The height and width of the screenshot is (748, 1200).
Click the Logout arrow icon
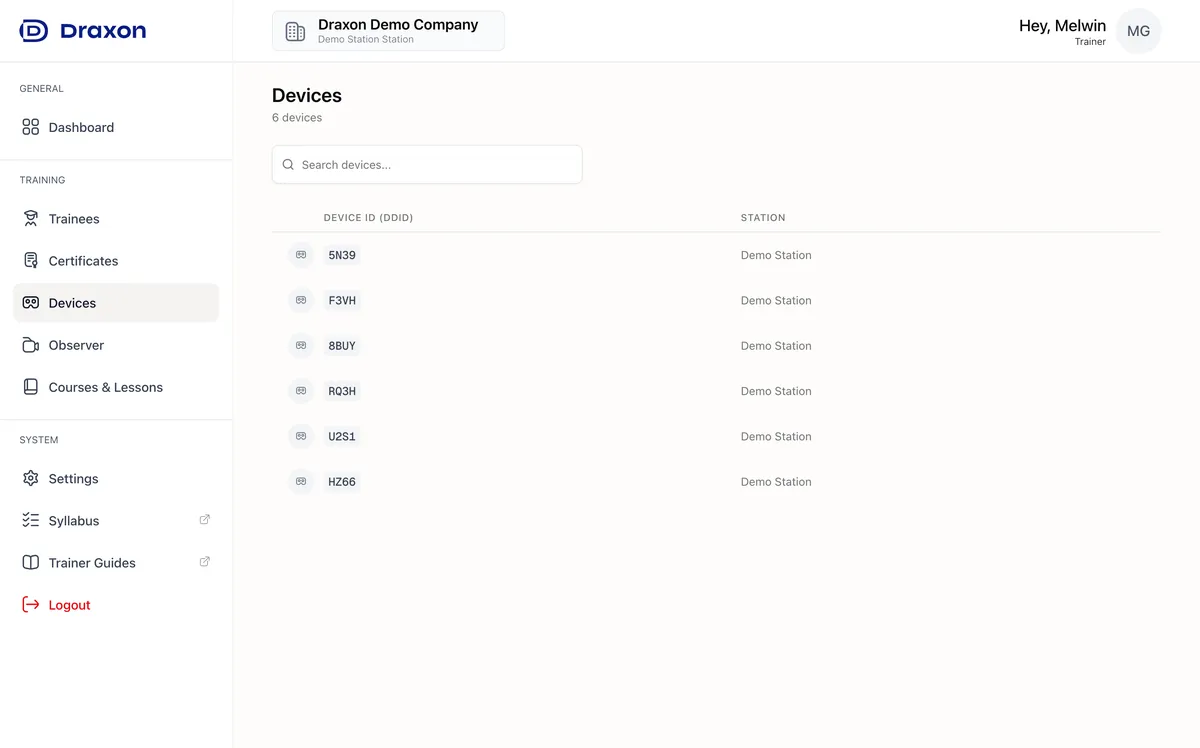[x=31, y=605]
